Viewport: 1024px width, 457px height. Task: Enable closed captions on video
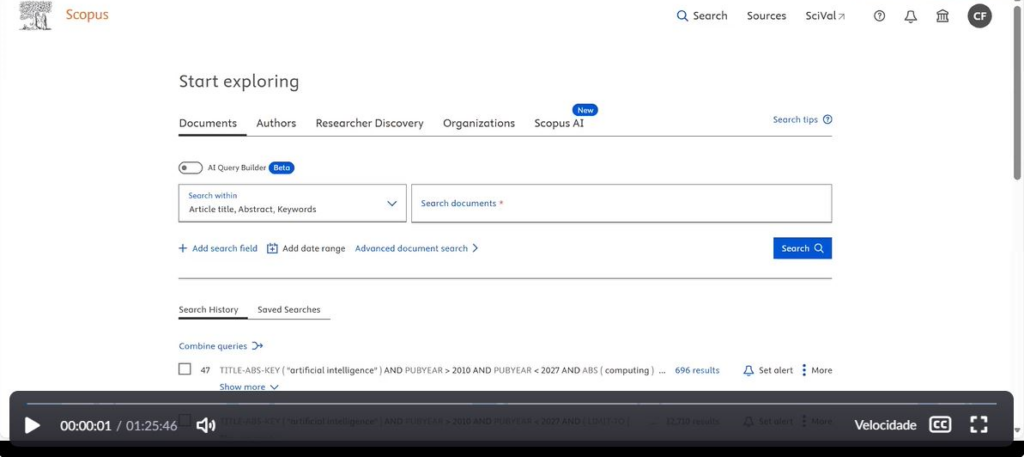click(x=939, y=425)
